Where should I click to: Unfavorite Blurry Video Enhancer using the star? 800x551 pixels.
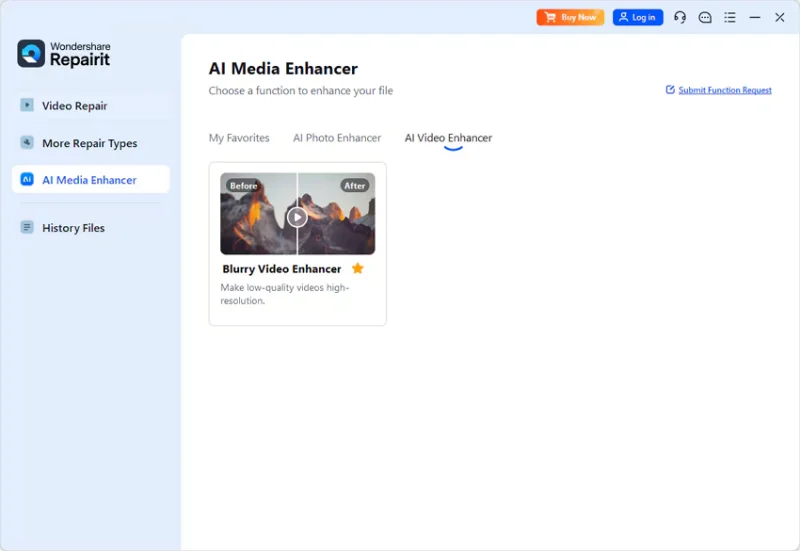click(x=358, y=269)
